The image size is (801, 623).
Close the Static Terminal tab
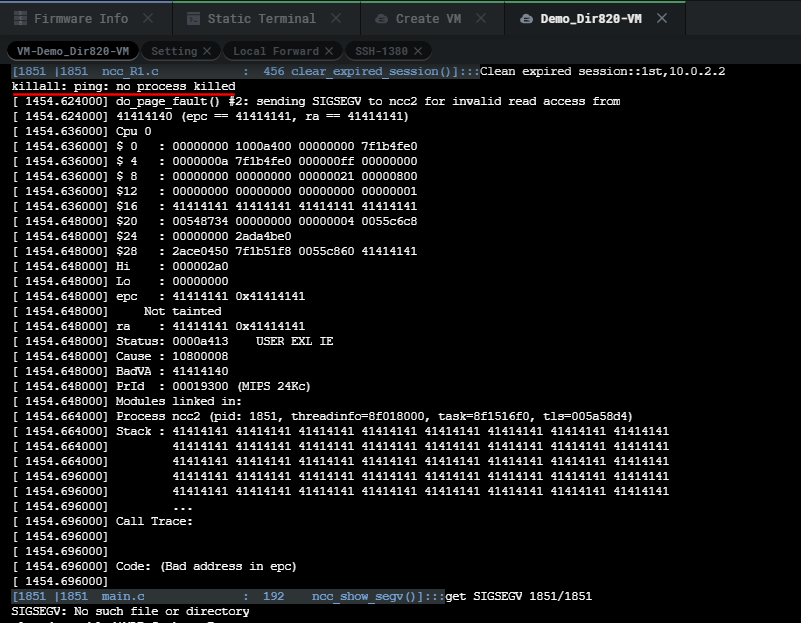click(x=336, y=18)
